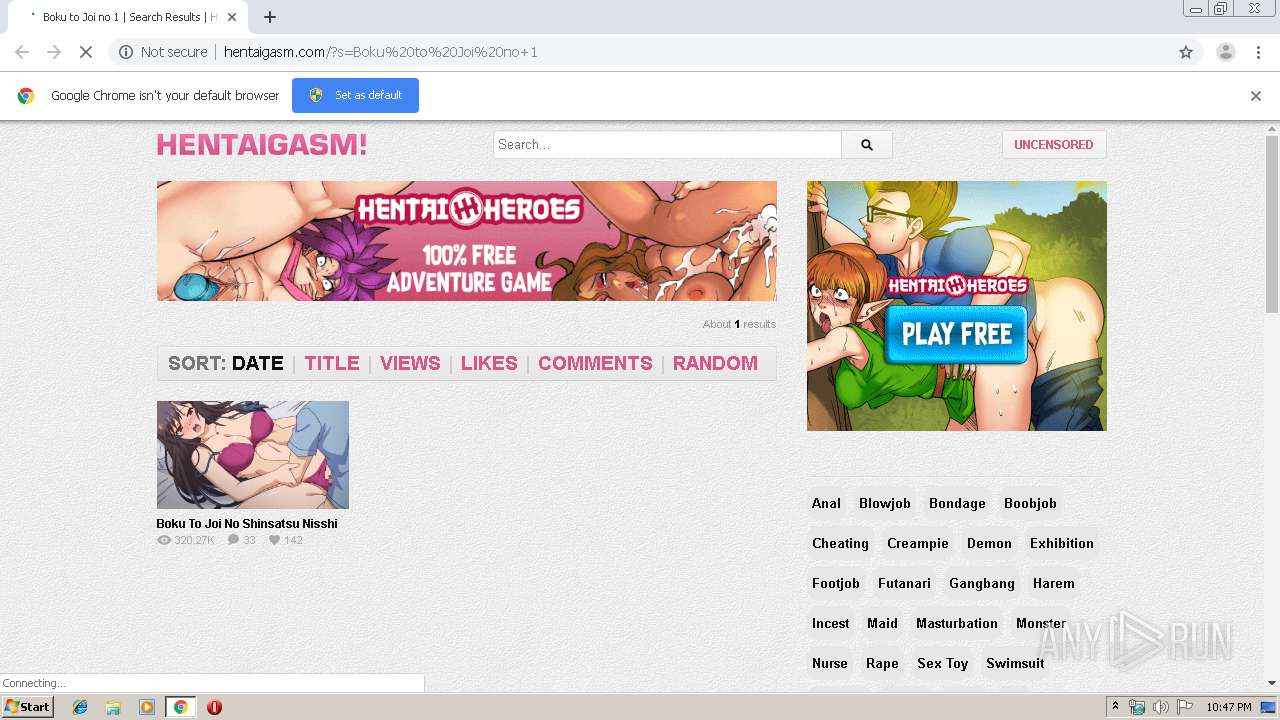Select the Harem tag
The height and width of the screenshot is (720, 1280).
point(1054,583)
